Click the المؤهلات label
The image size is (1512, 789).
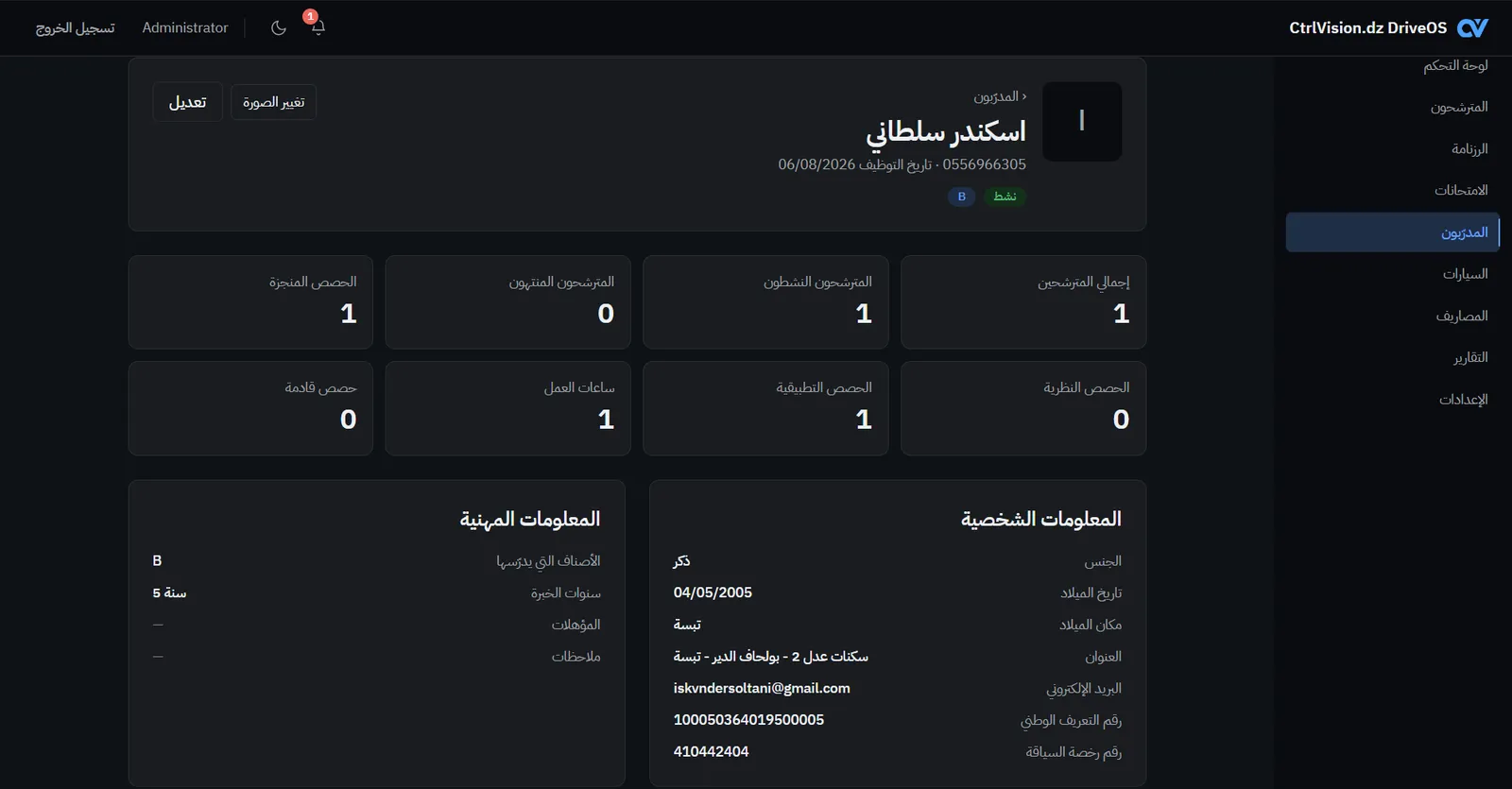click(576, 625)
